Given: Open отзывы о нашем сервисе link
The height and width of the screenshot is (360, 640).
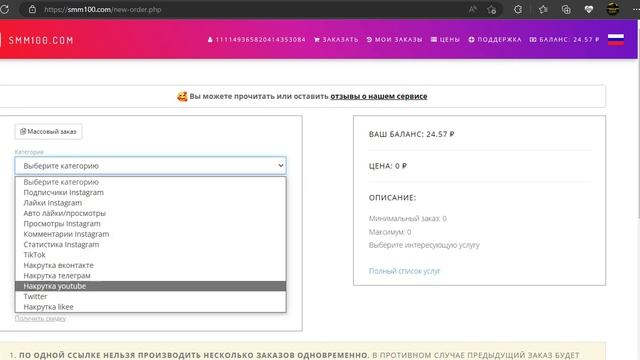Looking at the screenshot, I should [x=379, y=96].
